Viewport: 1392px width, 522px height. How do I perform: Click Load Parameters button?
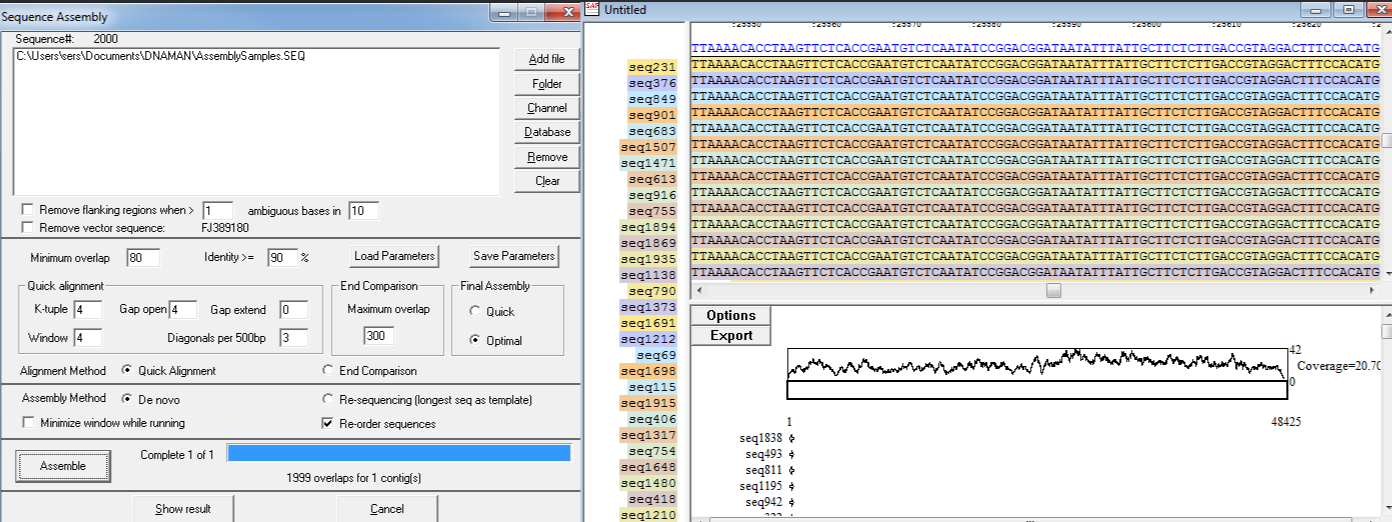click(x=394, y=256)
